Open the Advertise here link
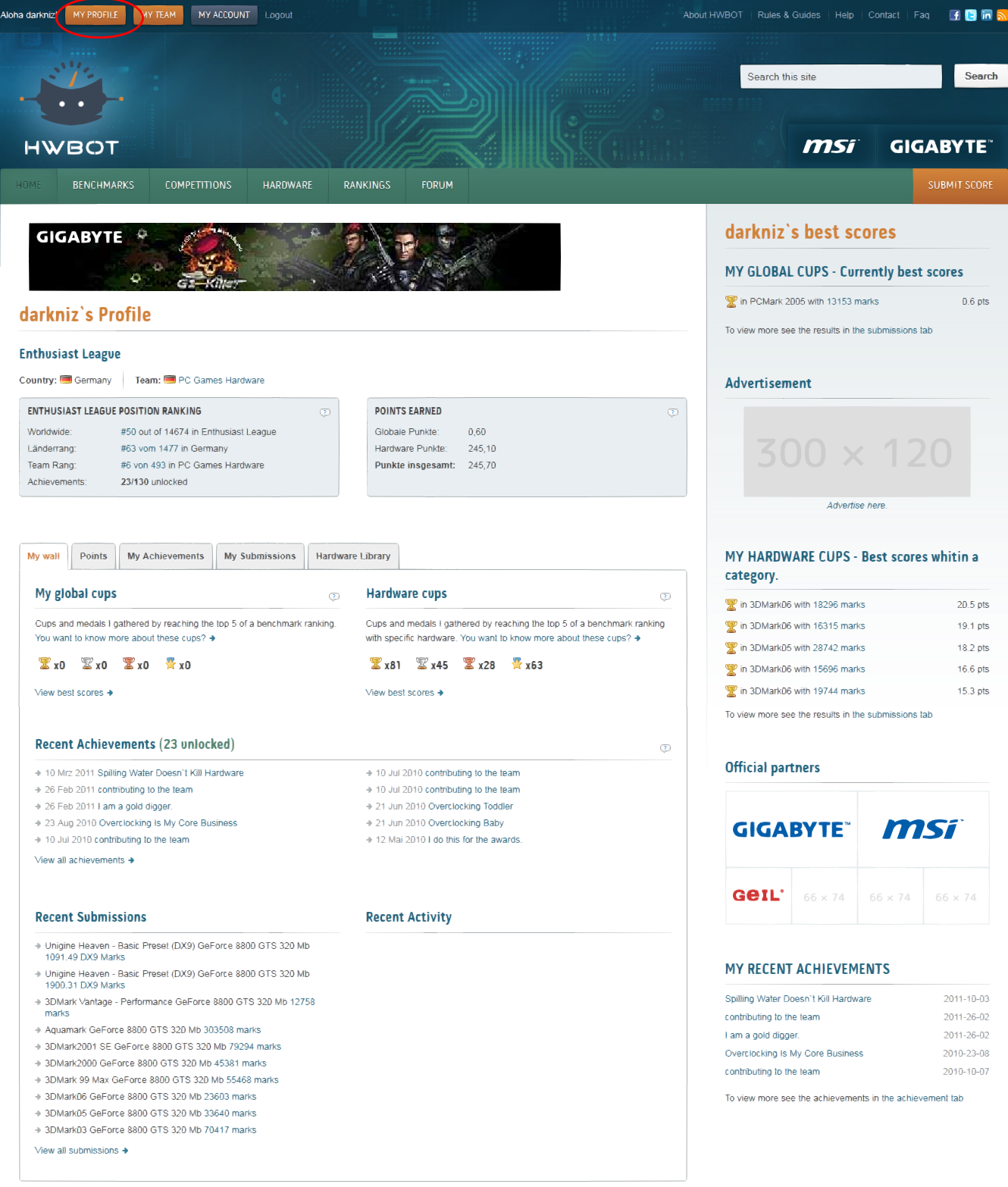Viewport: 1008px width, 1187px height. [856, 506]
